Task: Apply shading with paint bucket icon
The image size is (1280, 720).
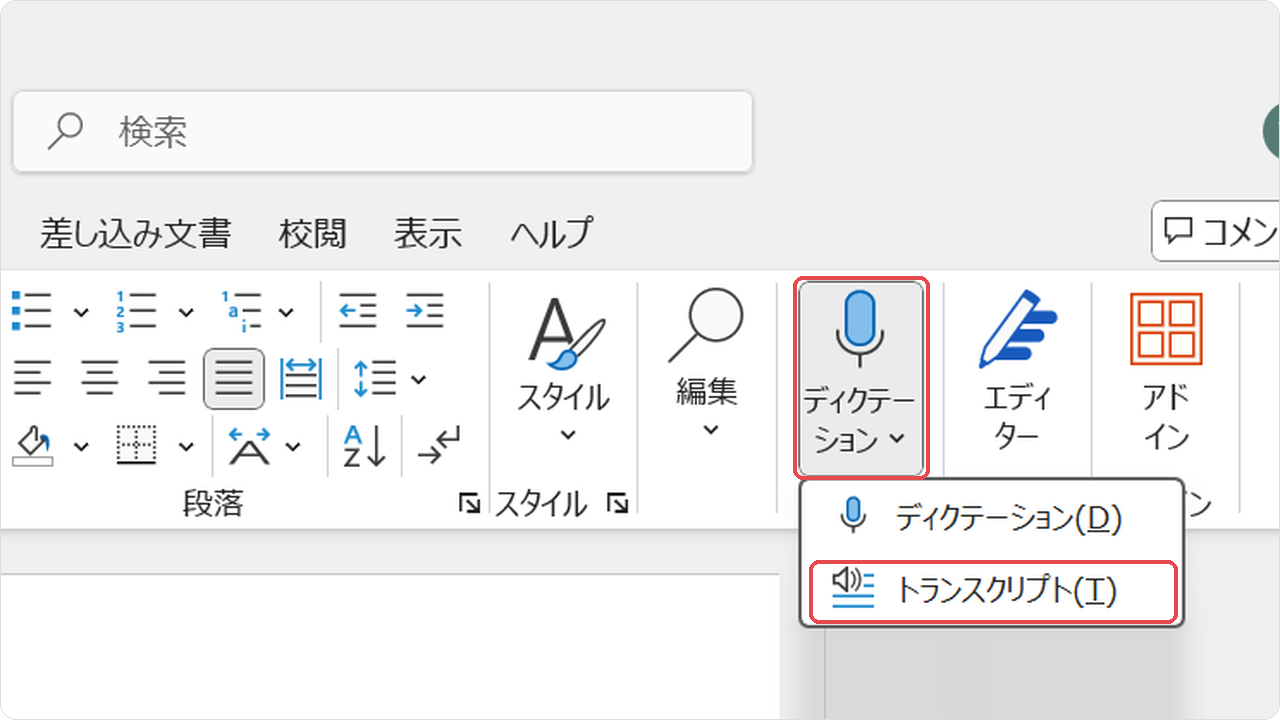Action: [x=32, y=445]
